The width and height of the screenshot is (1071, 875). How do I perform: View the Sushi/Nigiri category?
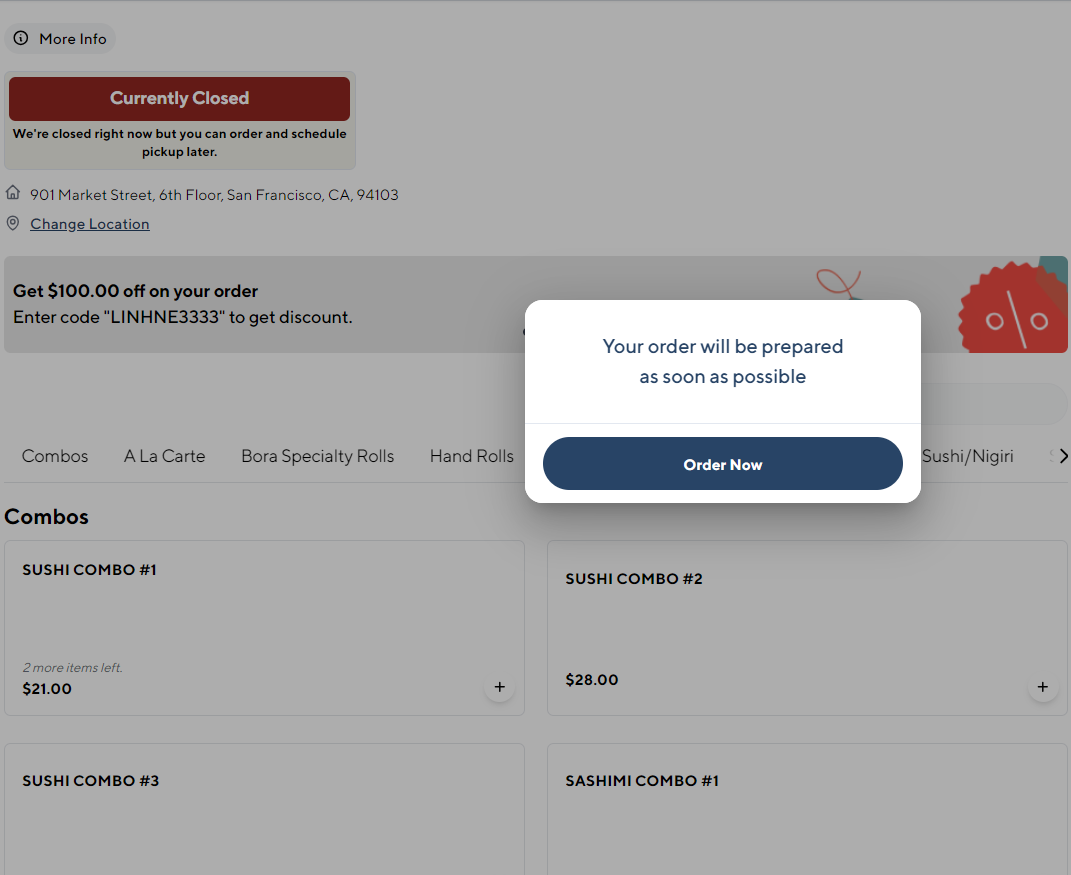[968, 455]
